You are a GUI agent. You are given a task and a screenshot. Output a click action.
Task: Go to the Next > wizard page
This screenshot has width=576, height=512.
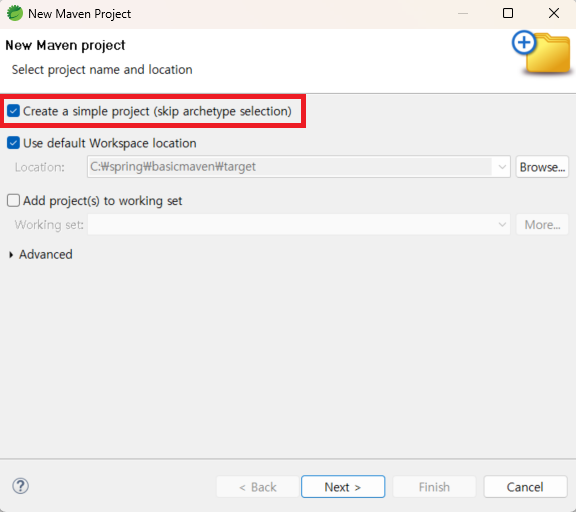click(x=343, y=487)
